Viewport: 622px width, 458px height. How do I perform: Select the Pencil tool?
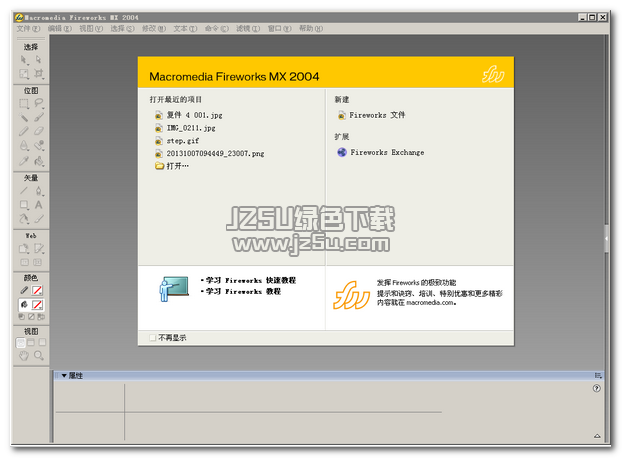click(x=24, y=131)
